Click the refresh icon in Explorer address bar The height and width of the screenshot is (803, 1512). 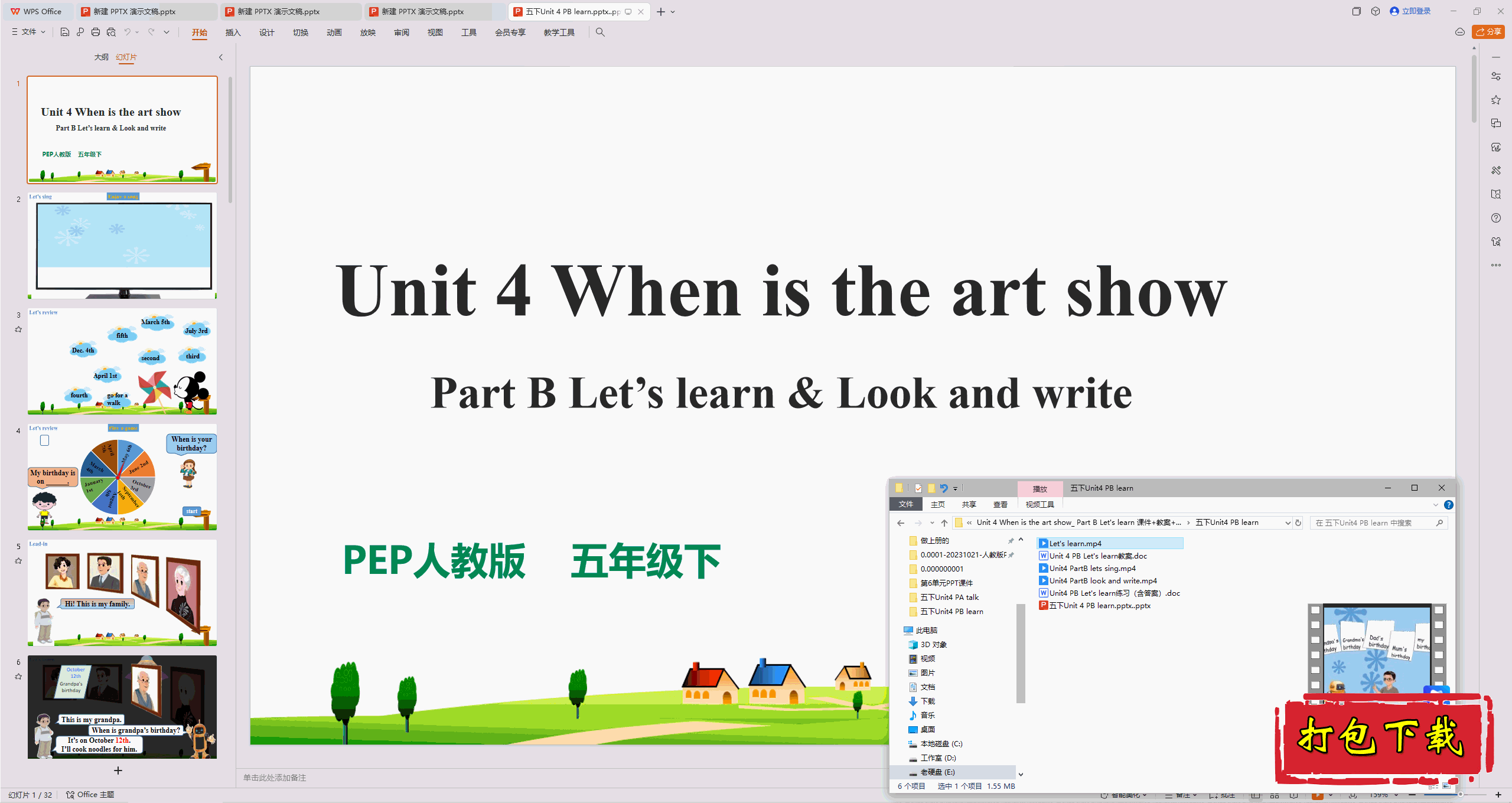1298,523
